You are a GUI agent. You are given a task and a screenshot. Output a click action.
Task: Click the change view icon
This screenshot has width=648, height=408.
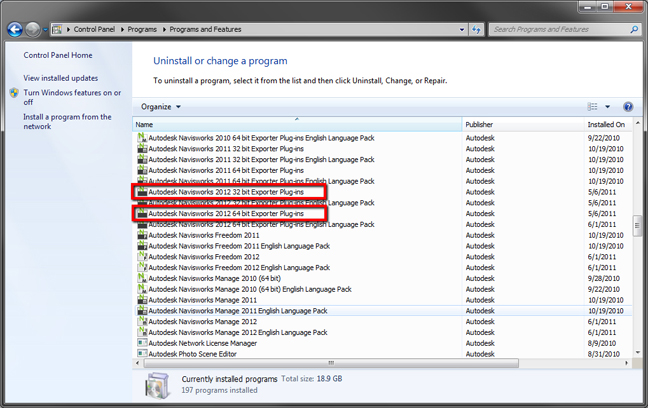[x=592, y=107]
